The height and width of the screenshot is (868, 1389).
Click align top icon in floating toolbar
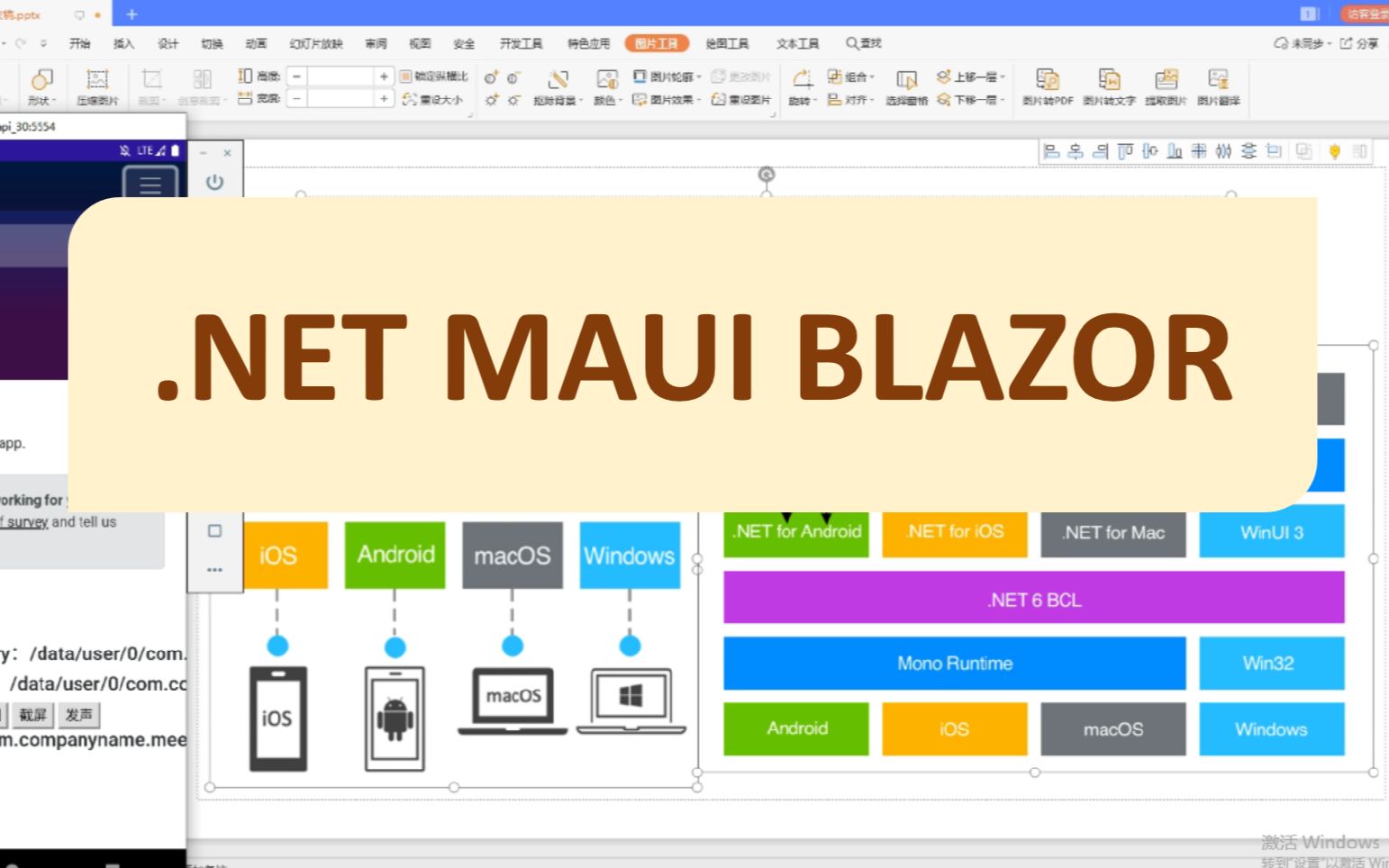click(1125, 151)
